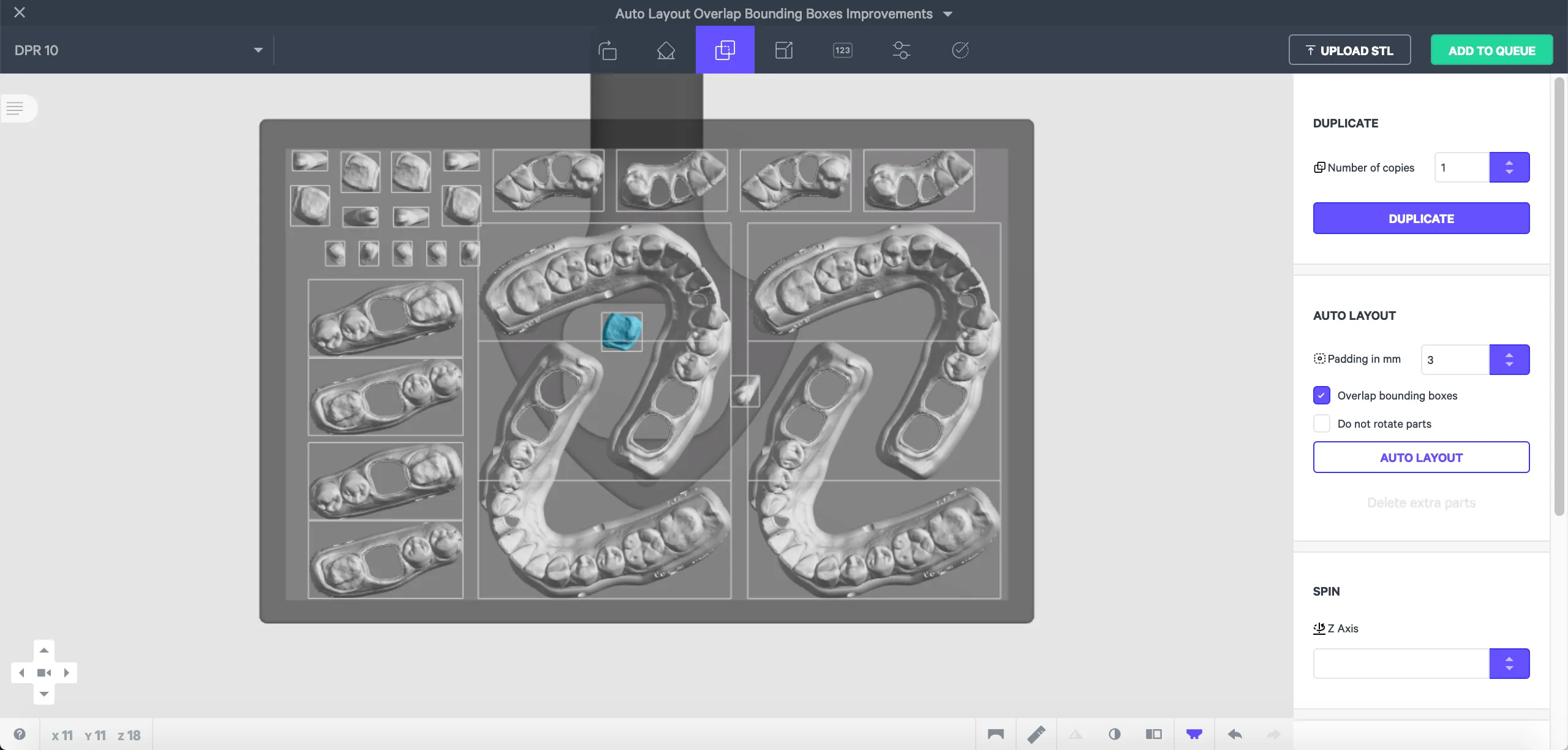Open the DPR 10 printer dropdown
Viewport: 1568px width, 750px height.
[x=138, y=50]
